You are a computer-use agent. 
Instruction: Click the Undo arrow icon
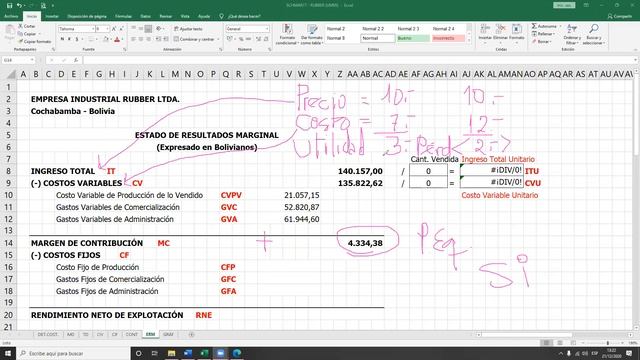(19, 6)
